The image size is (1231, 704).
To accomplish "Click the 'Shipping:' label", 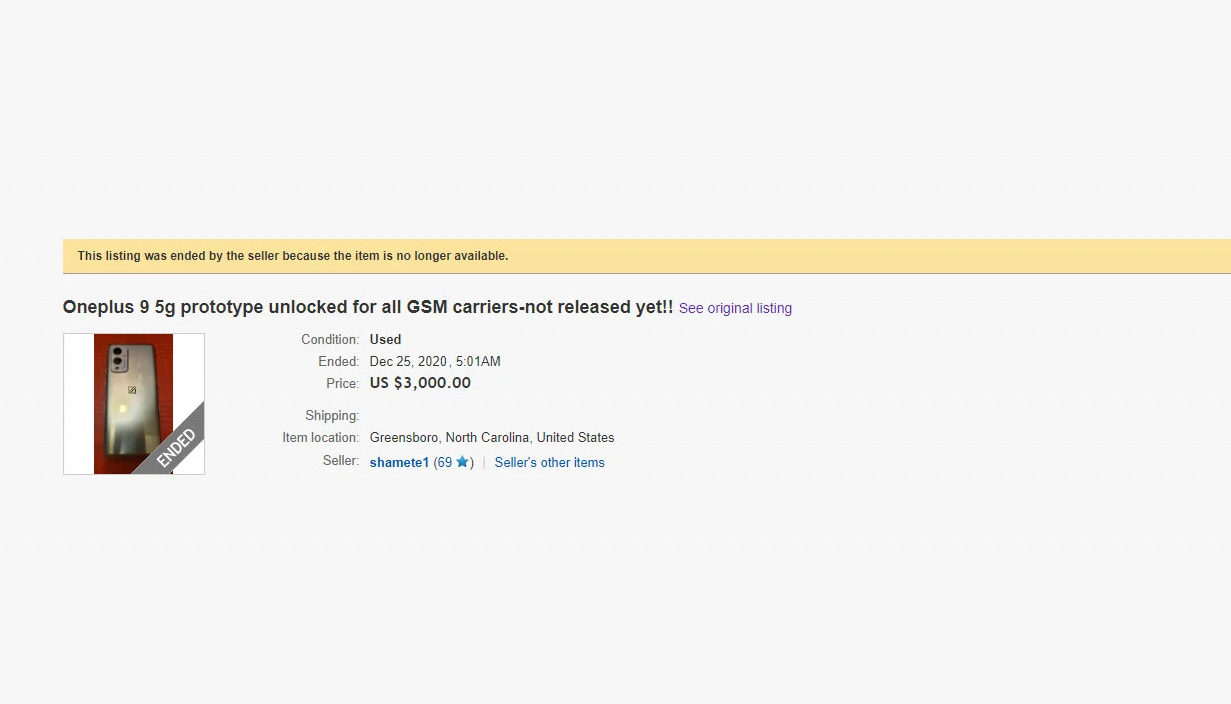I will tap(332, 415).
